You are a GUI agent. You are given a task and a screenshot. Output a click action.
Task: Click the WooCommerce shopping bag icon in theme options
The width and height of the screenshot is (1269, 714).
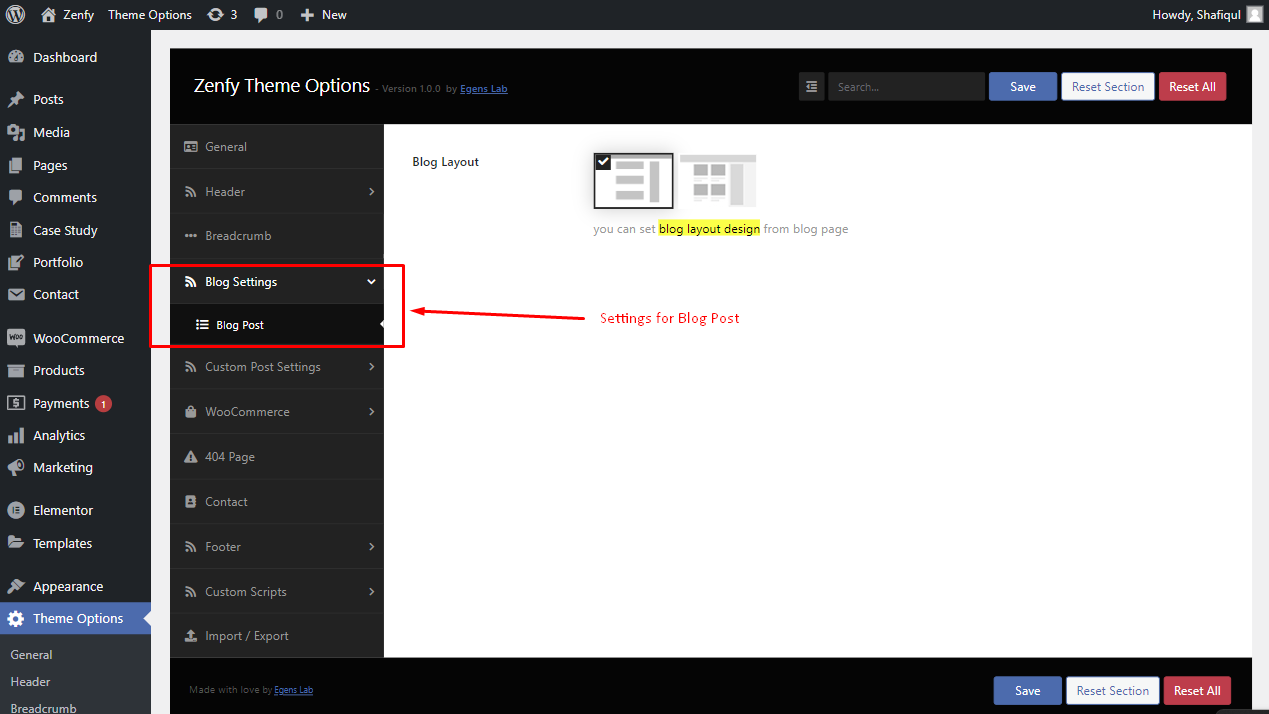[x=191, y=412]
